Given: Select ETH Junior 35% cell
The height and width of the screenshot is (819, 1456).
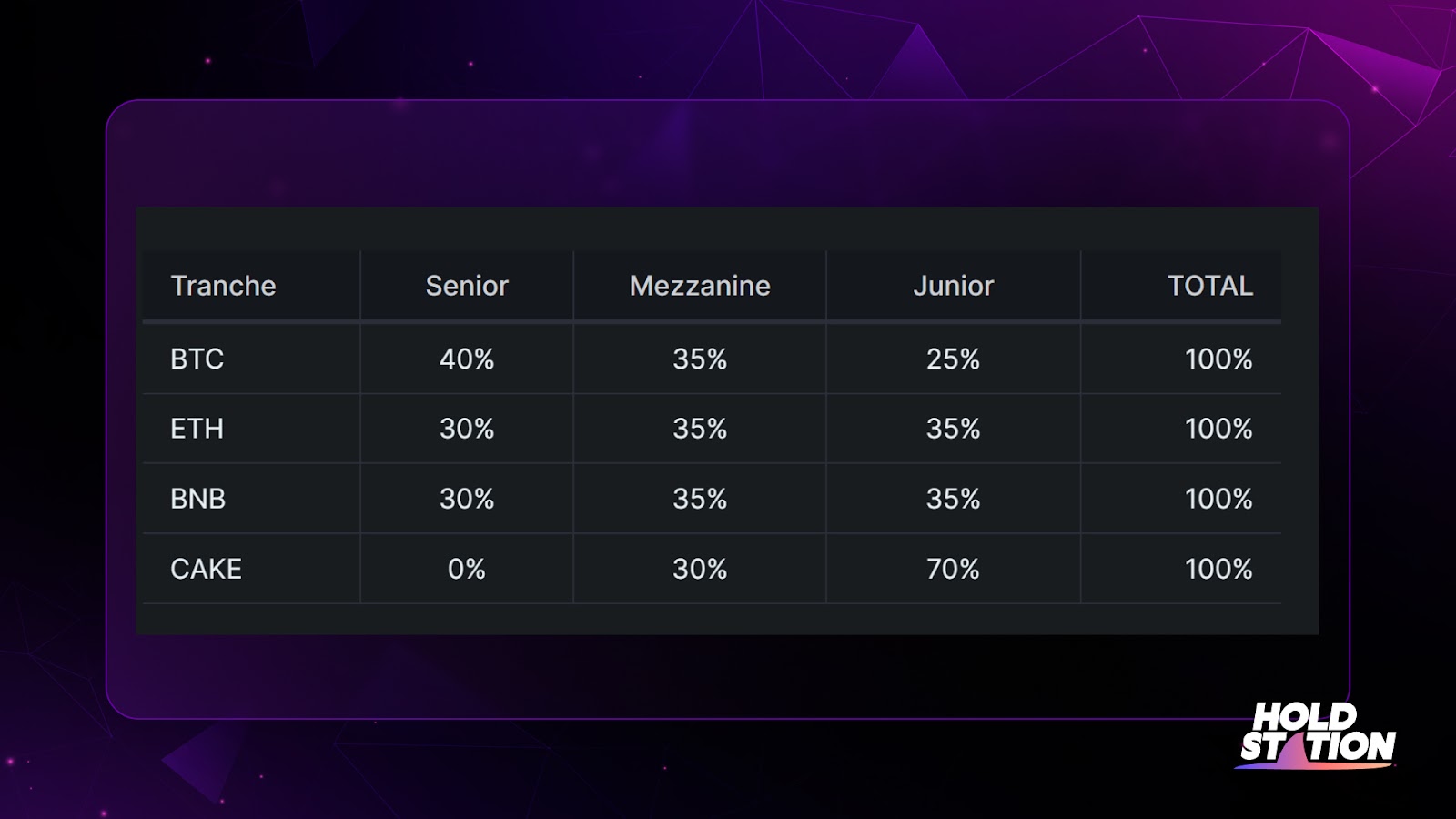Looking at the screenshot, I should [954, 429].
